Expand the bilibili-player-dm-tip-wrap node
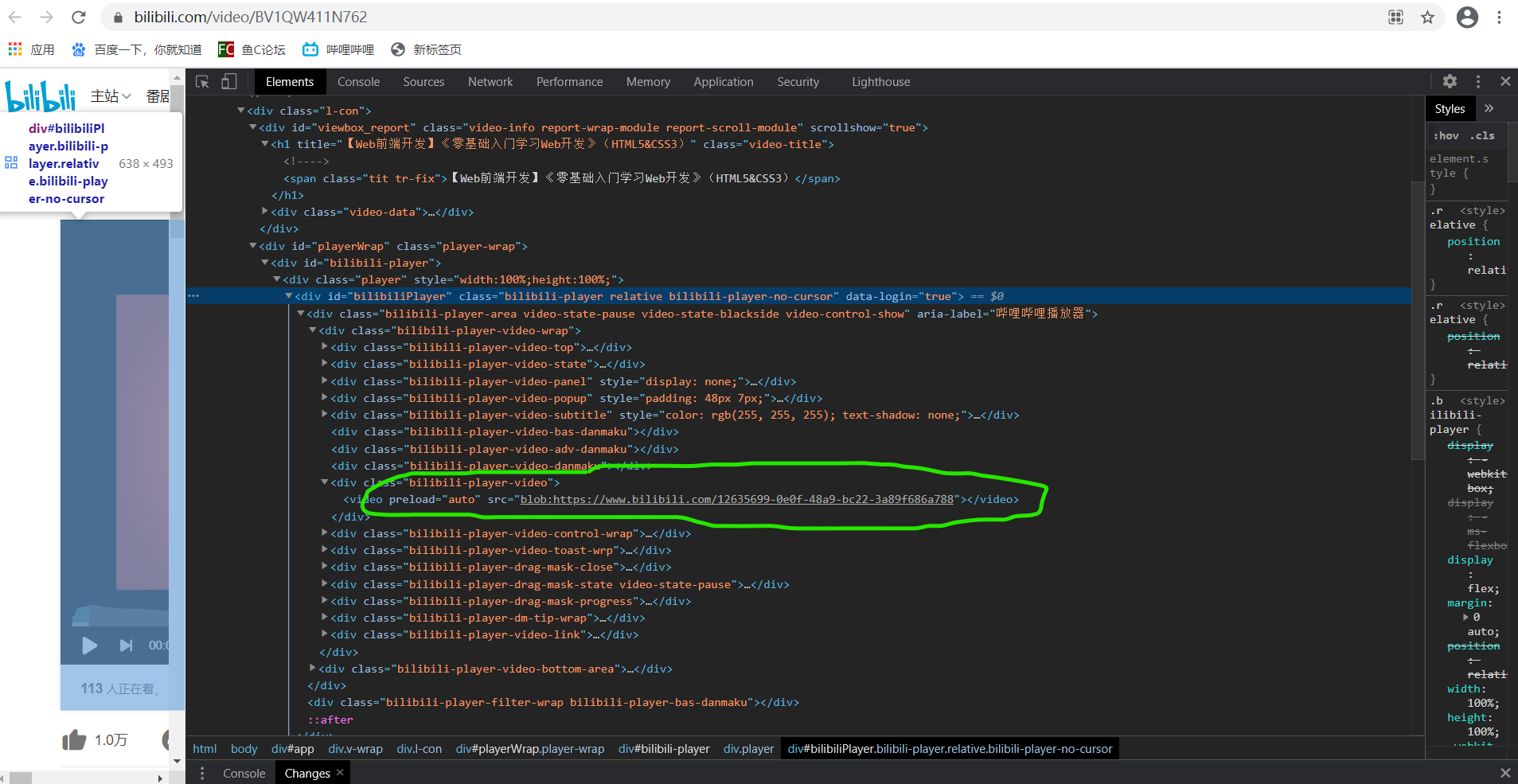1518x784 pixels. 325,617
